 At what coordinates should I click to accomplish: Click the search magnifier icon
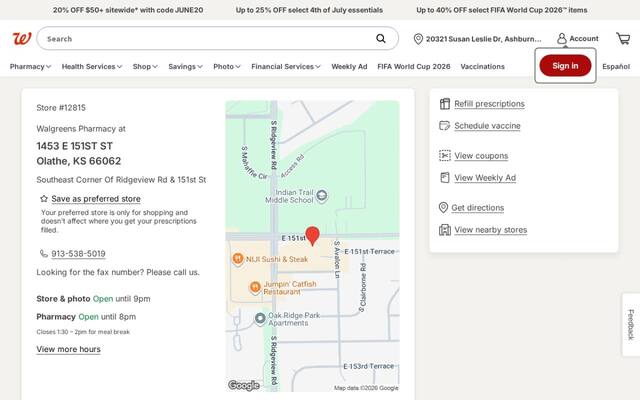[x=380, y=38]
